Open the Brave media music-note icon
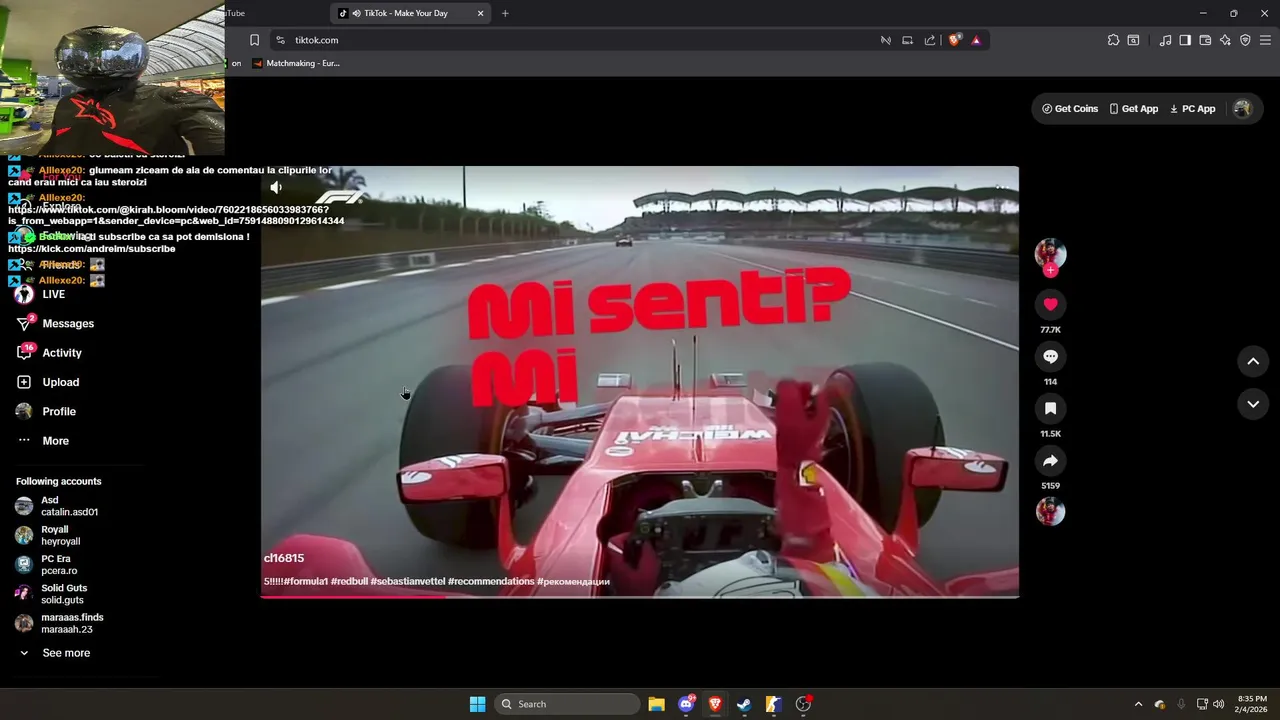1280x720 pixels. coord(1165,40)
